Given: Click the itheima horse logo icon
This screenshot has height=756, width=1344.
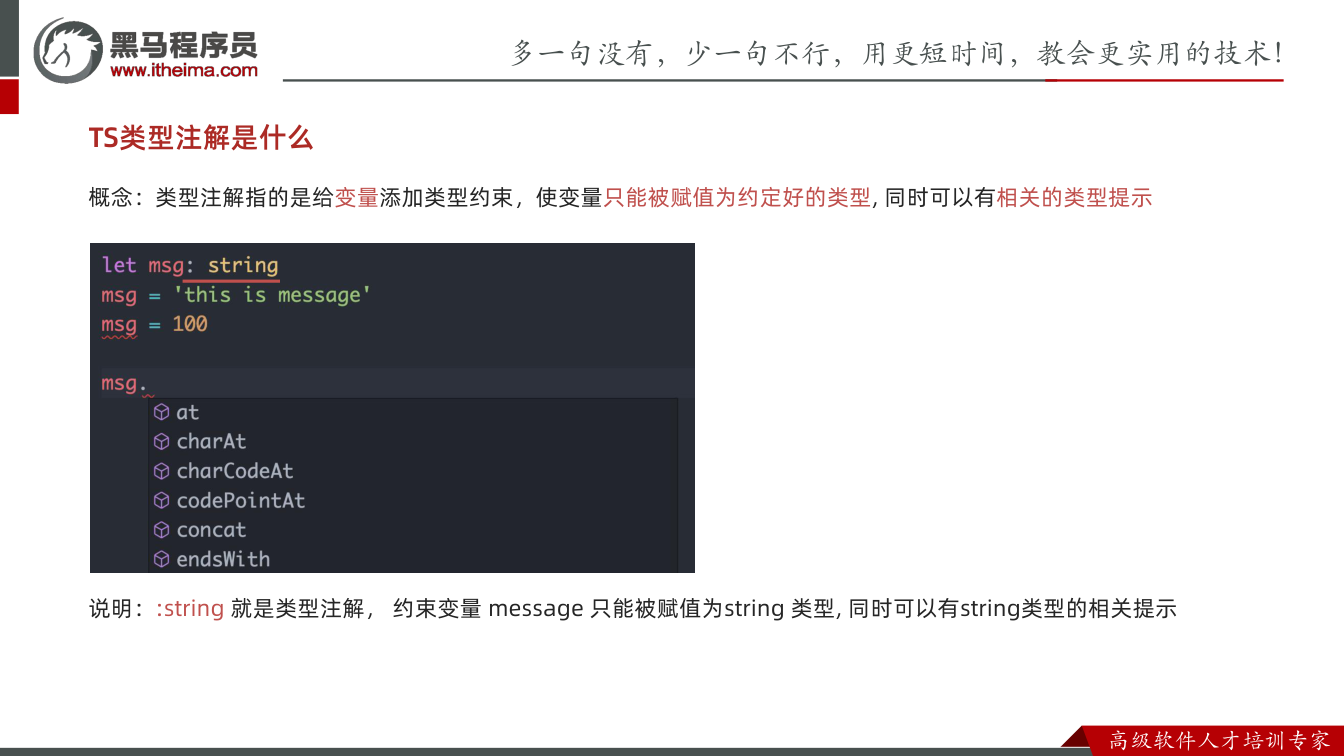Looking at the screenshot, I should tap(66, 50).
